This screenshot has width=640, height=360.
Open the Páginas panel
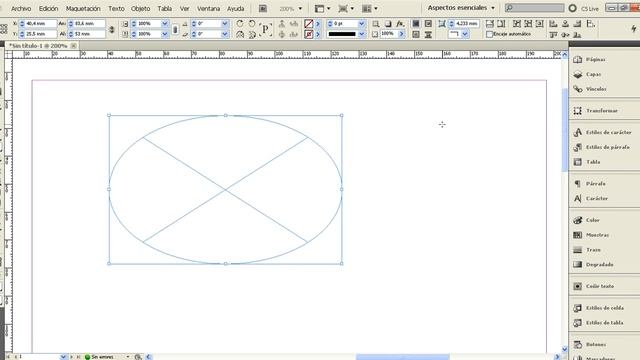click(x=589, y=60)
